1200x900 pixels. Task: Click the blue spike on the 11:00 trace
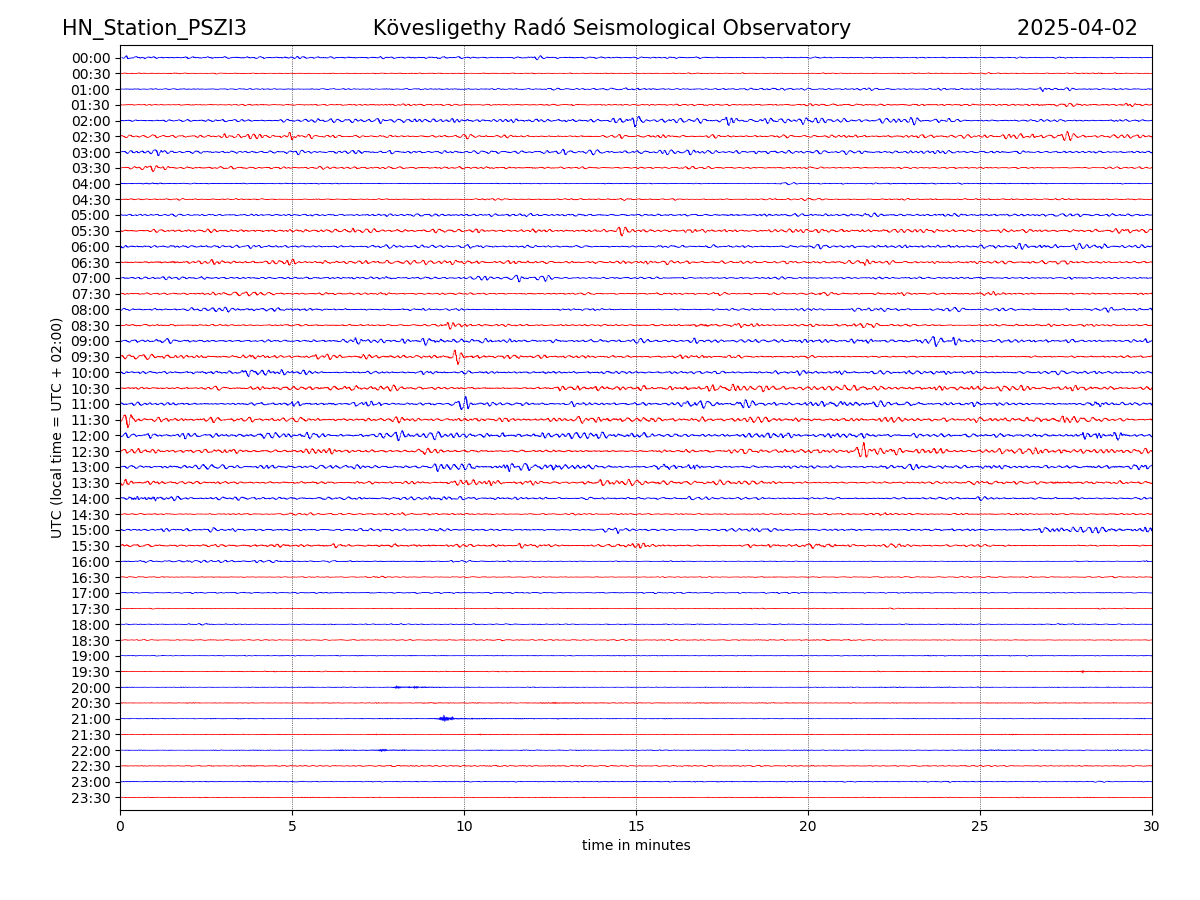coord(464,403)
